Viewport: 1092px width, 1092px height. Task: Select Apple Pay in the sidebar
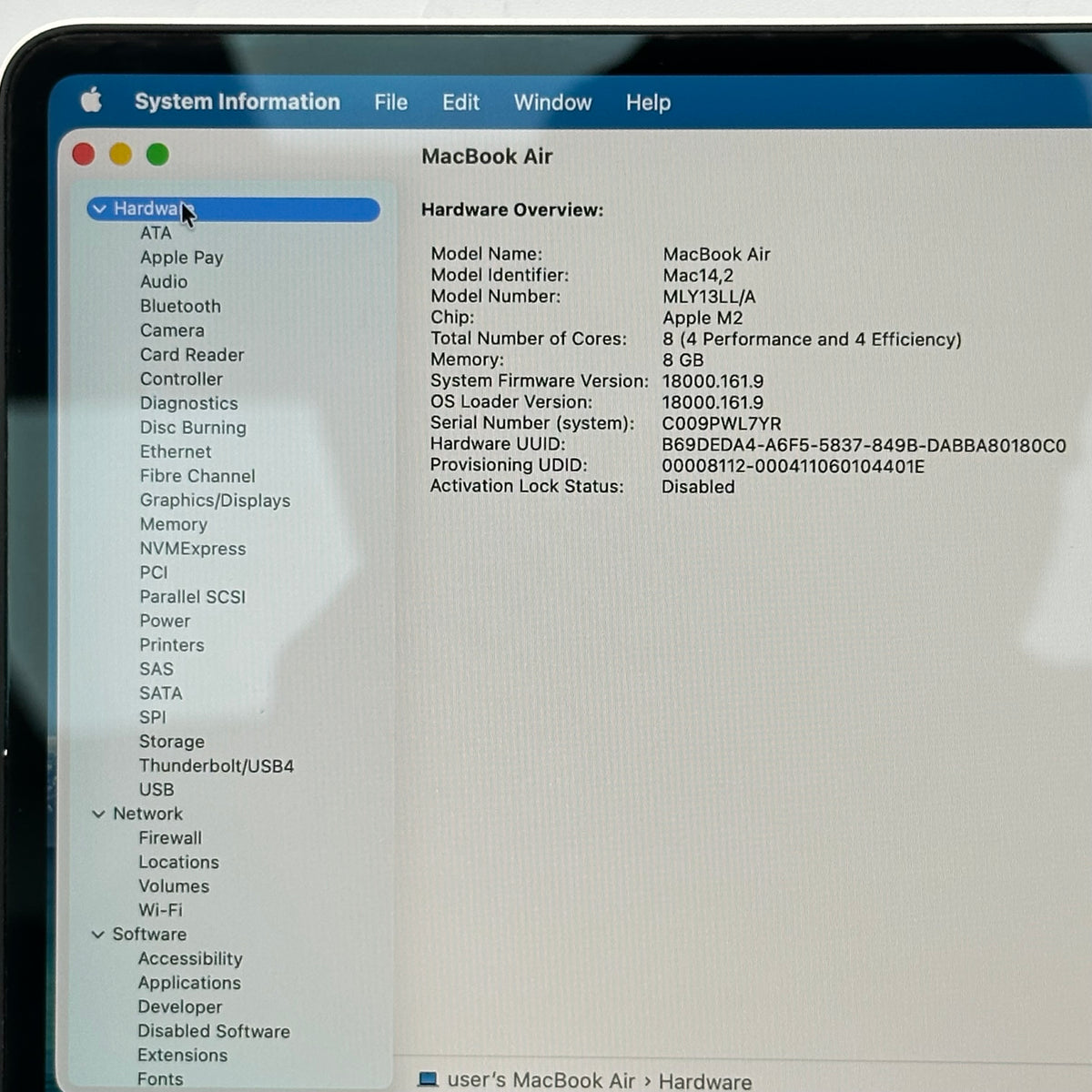pyautogui.click(x=181, y=258)
